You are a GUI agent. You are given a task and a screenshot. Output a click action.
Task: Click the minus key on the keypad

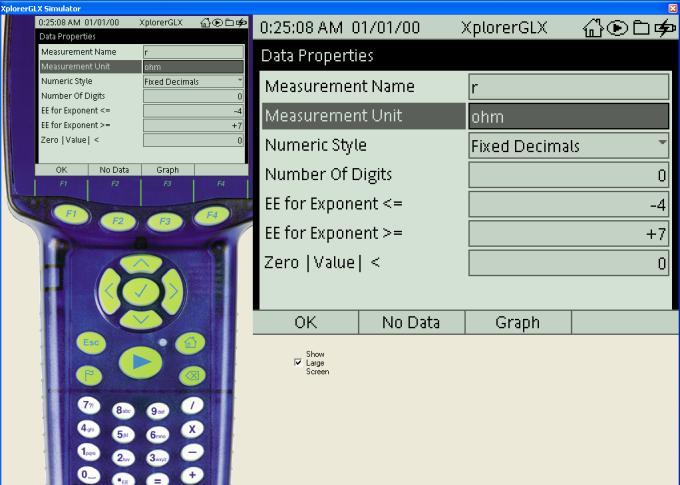192,452
